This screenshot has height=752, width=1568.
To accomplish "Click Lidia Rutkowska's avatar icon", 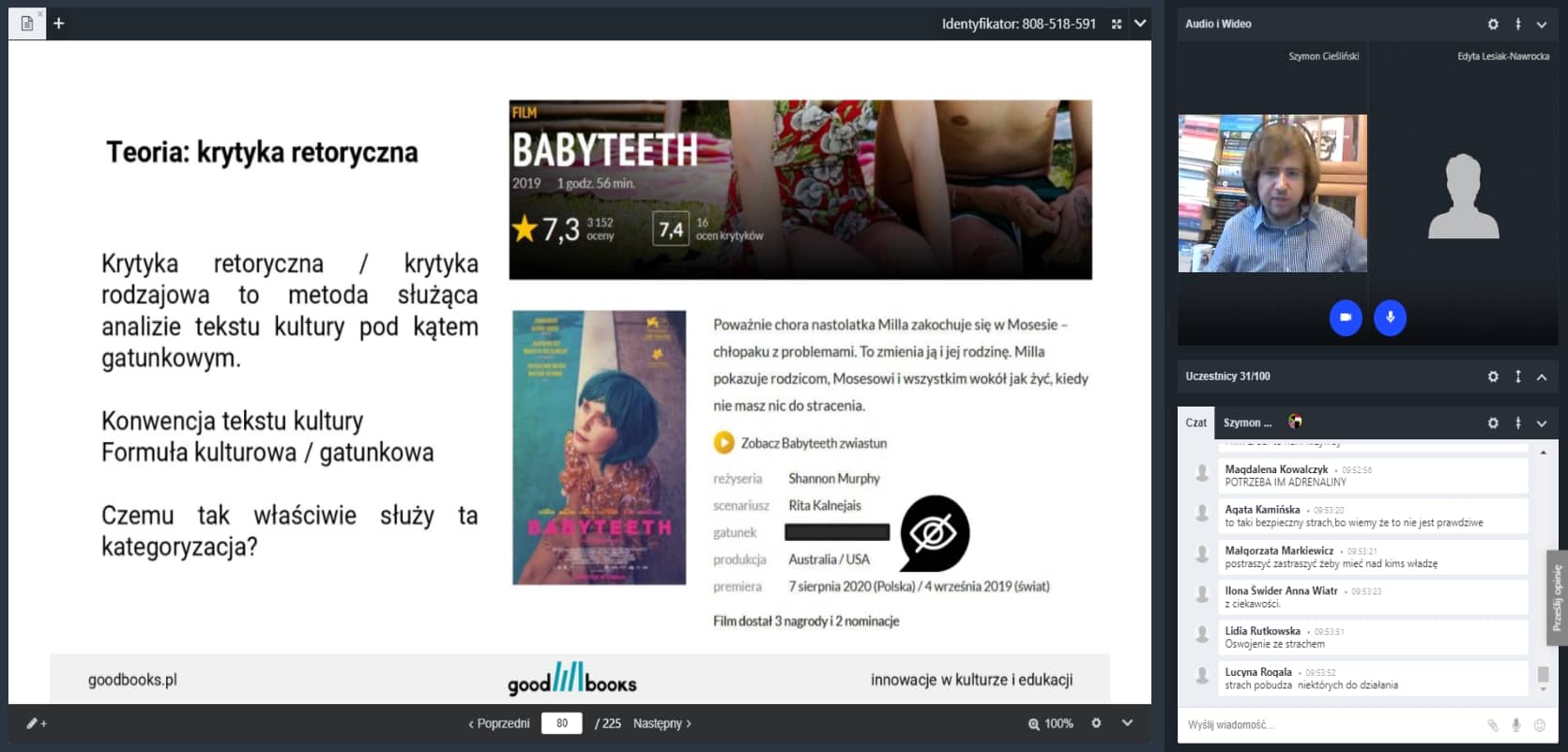I will 1202,635.
